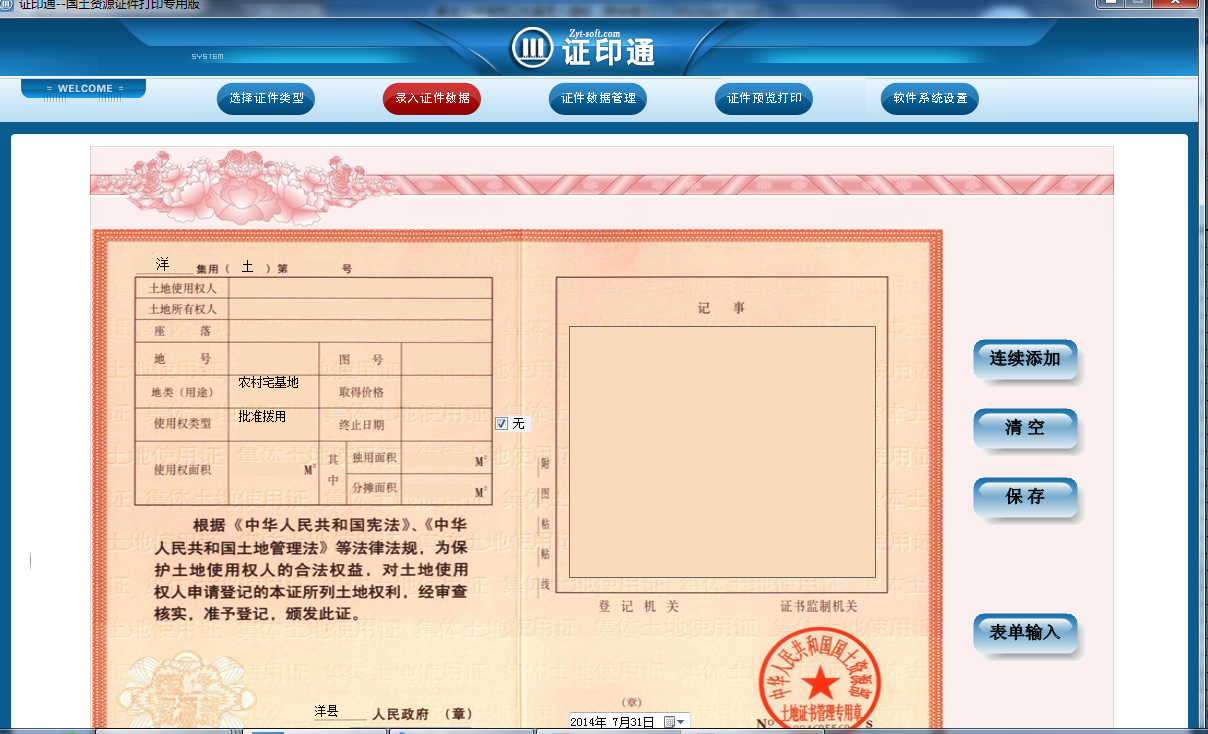The width and height of the screenshot is (1208, 734).
Task: Open the calendar icon in the date picker
Action: [x=669, y=722]
